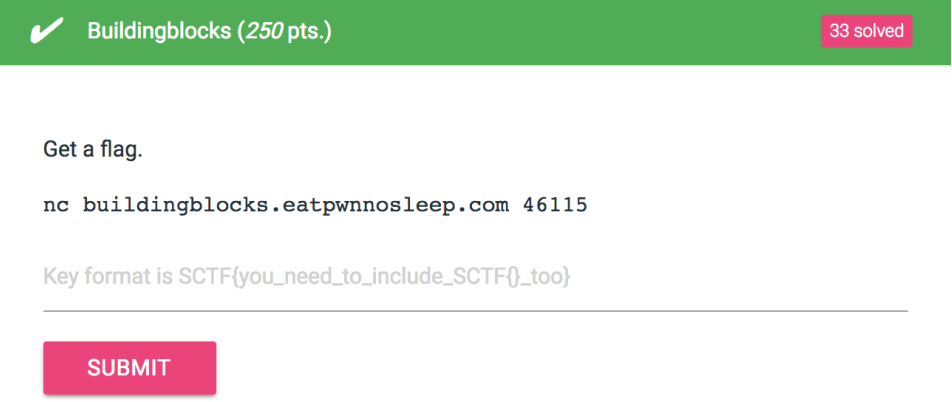
Task: Click the "Key format is" placeholder text
Action: [108, 278]
